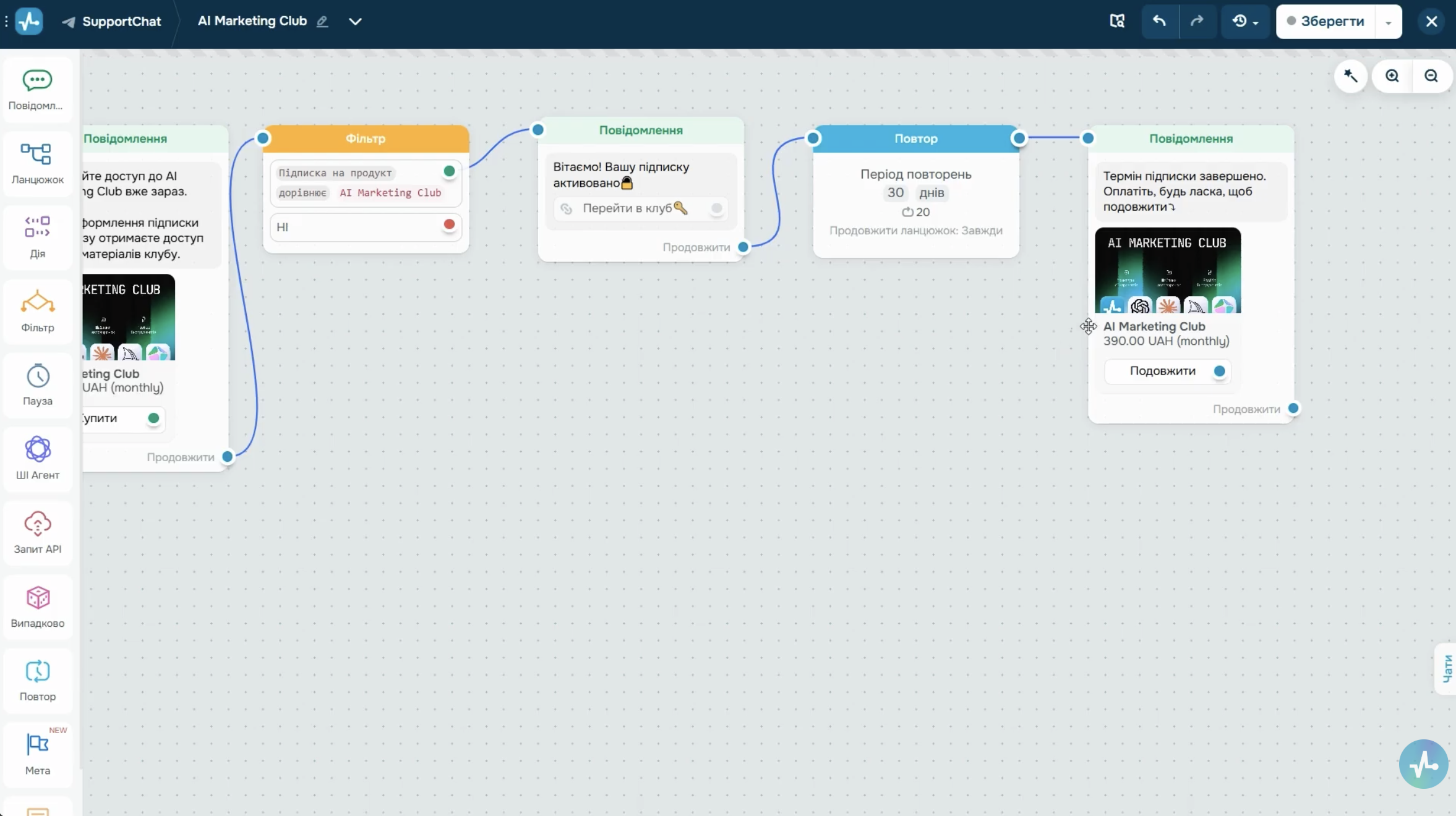Pick the Повтор block in sidebar
This screenshot has width=1456, height=816.
(x=37, y=680)
